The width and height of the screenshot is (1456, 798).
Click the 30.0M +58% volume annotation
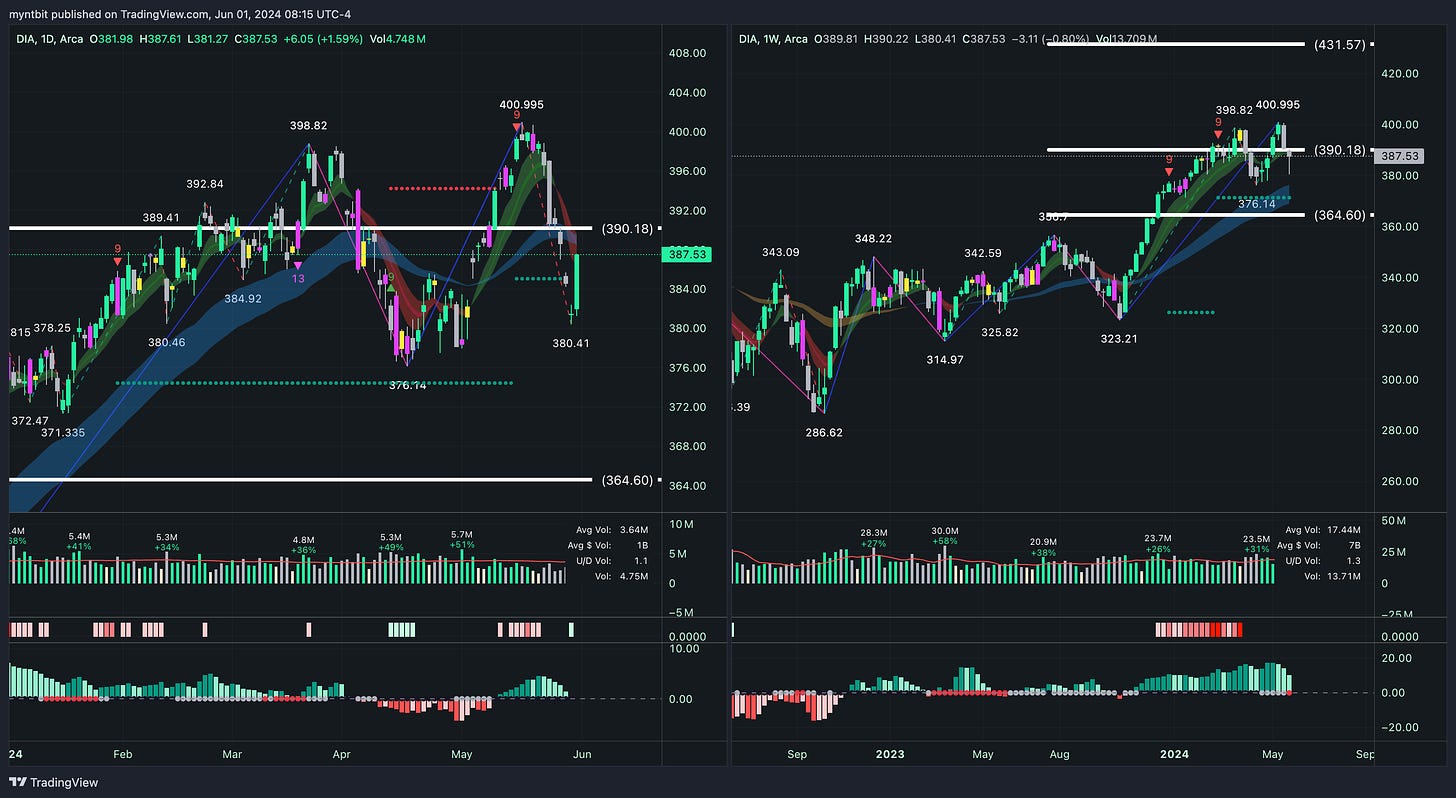point(945,536)
